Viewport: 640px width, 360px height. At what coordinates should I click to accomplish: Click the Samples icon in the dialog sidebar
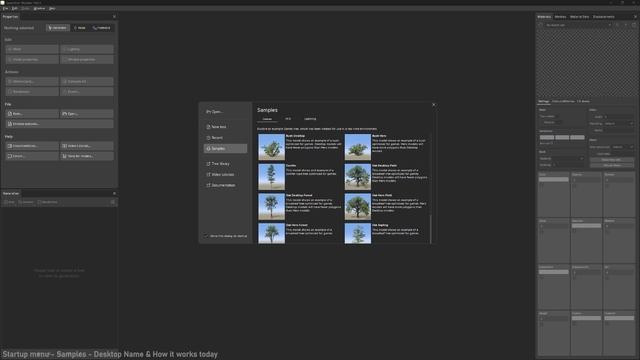[x=208, y=149]
